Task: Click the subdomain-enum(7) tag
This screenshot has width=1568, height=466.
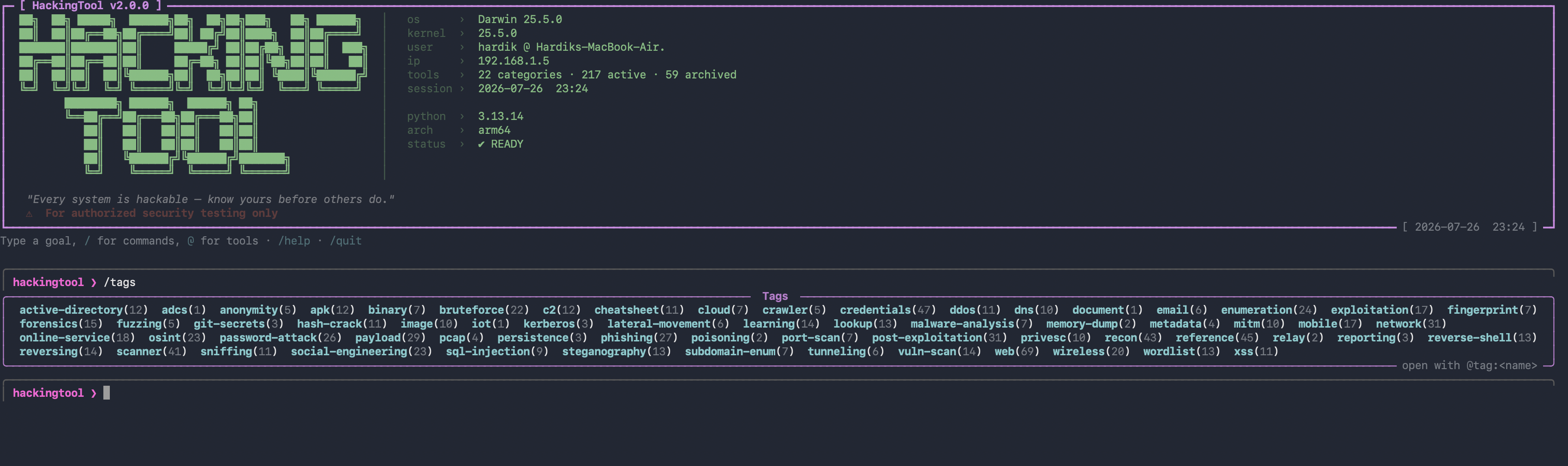Action: [x=739, y=352]
